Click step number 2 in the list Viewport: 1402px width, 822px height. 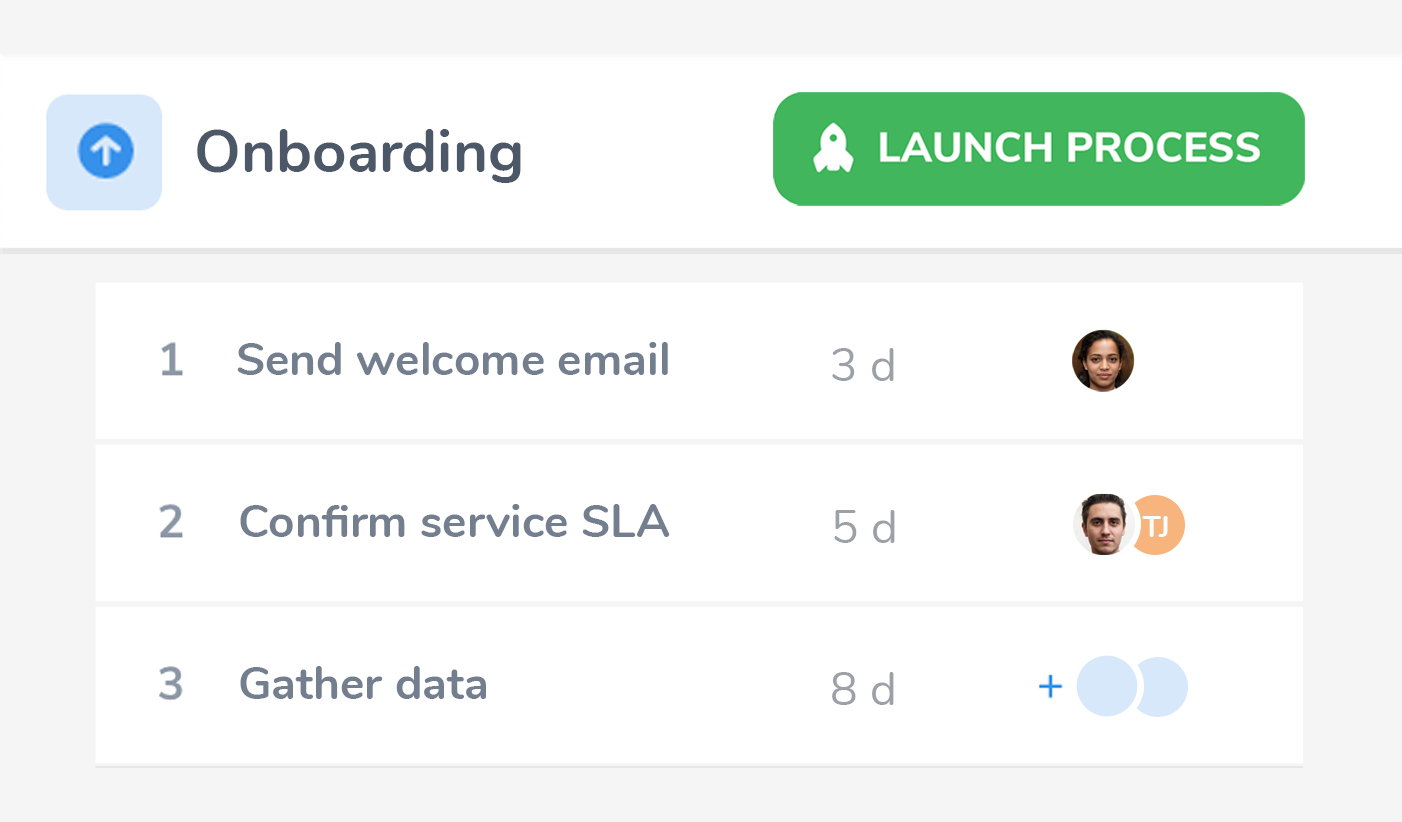click(x=171, y=523)
